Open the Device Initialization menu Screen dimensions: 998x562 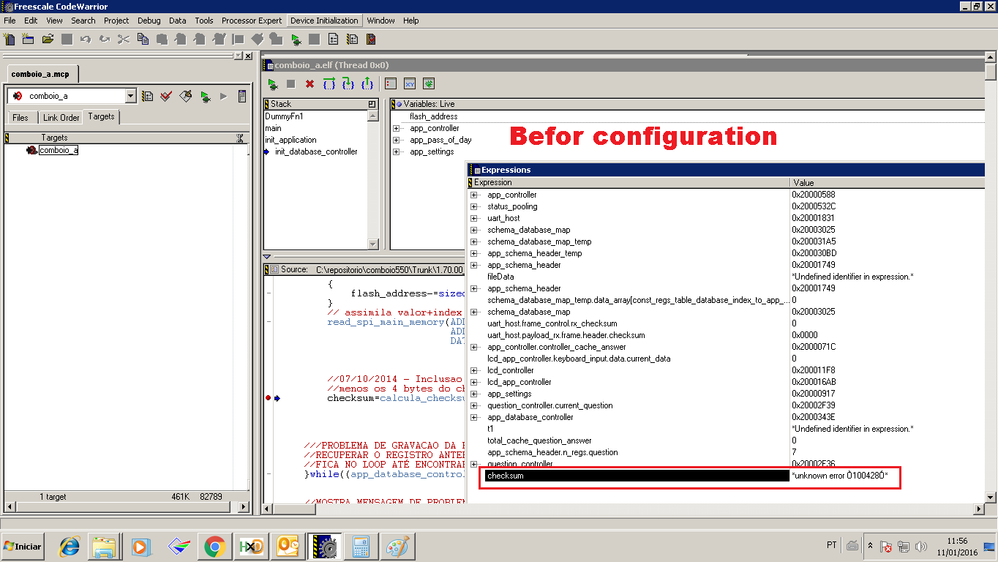(324, 20)
